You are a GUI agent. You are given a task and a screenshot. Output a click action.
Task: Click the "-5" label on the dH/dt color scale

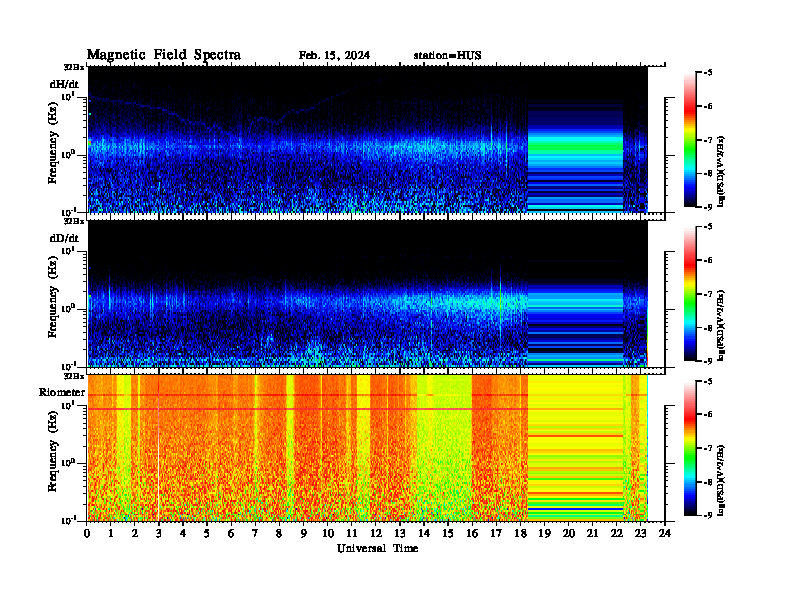(708, 73)
